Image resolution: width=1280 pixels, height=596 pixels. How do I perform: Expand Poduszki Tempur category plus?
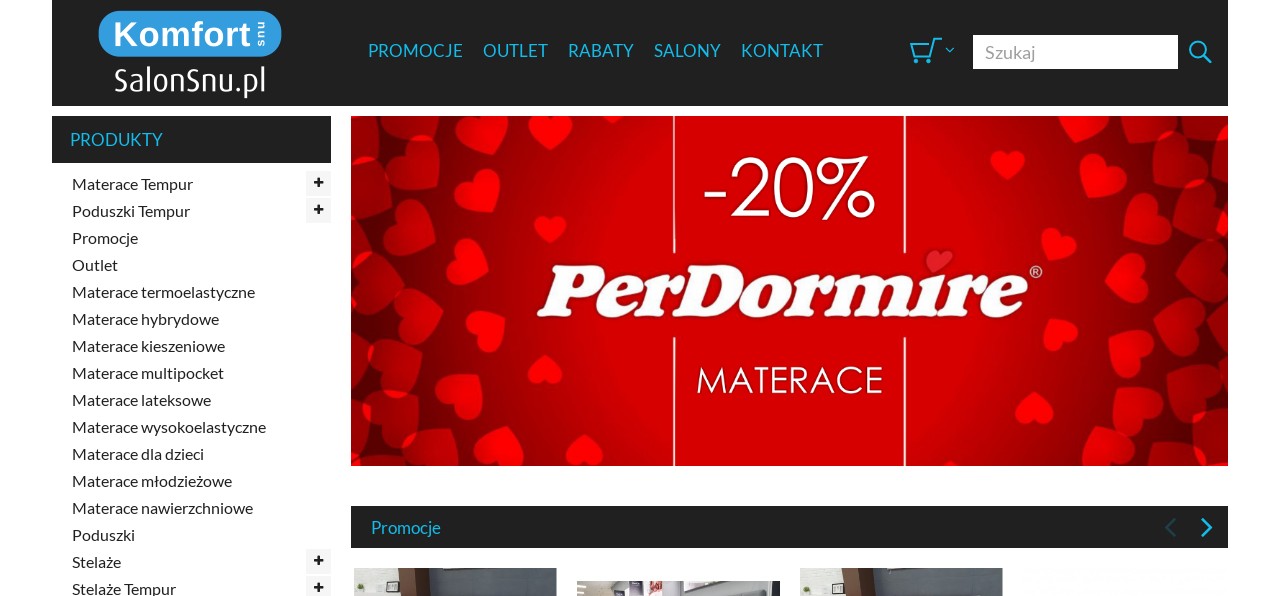(318, 210)
